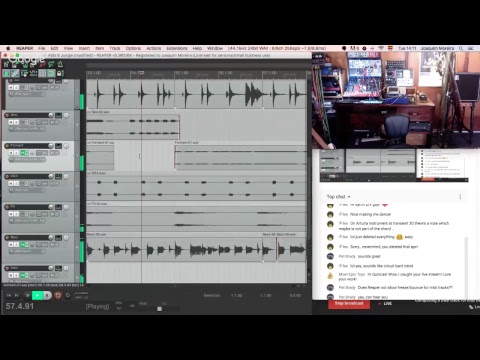Arm the Bass track for recording

point(7,237)
